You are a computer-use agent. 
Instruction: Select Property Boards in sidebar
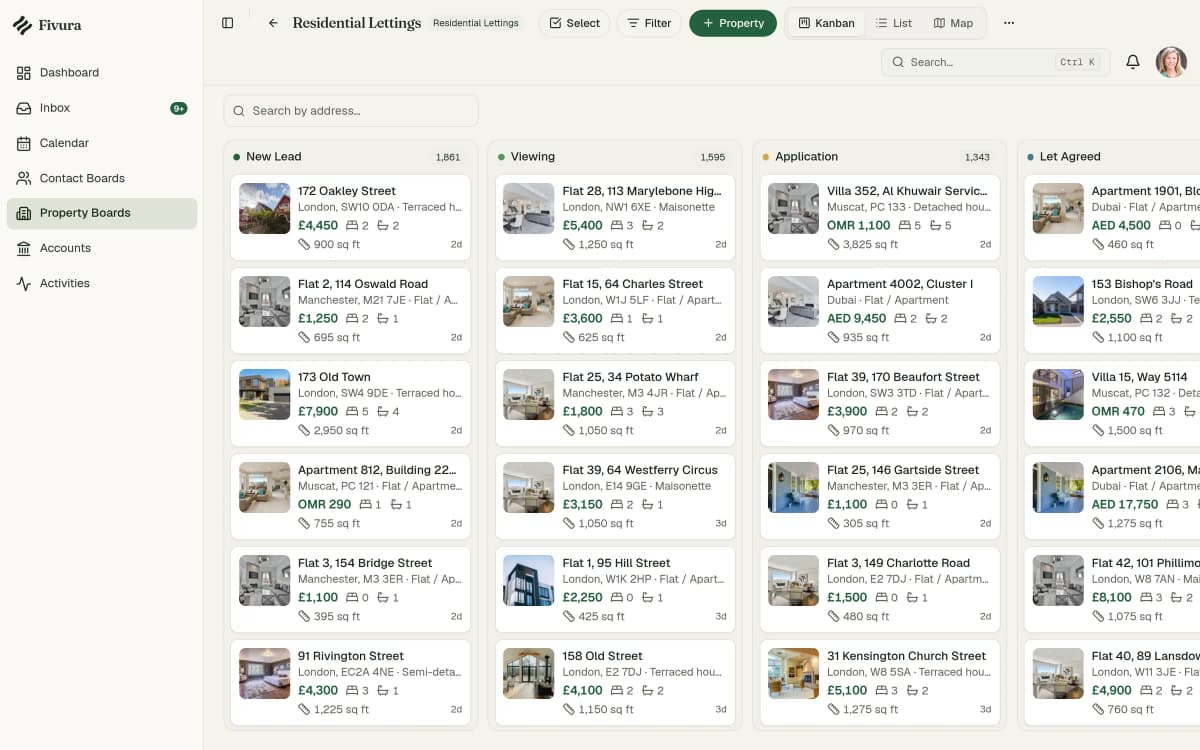(x=102, y=213)
